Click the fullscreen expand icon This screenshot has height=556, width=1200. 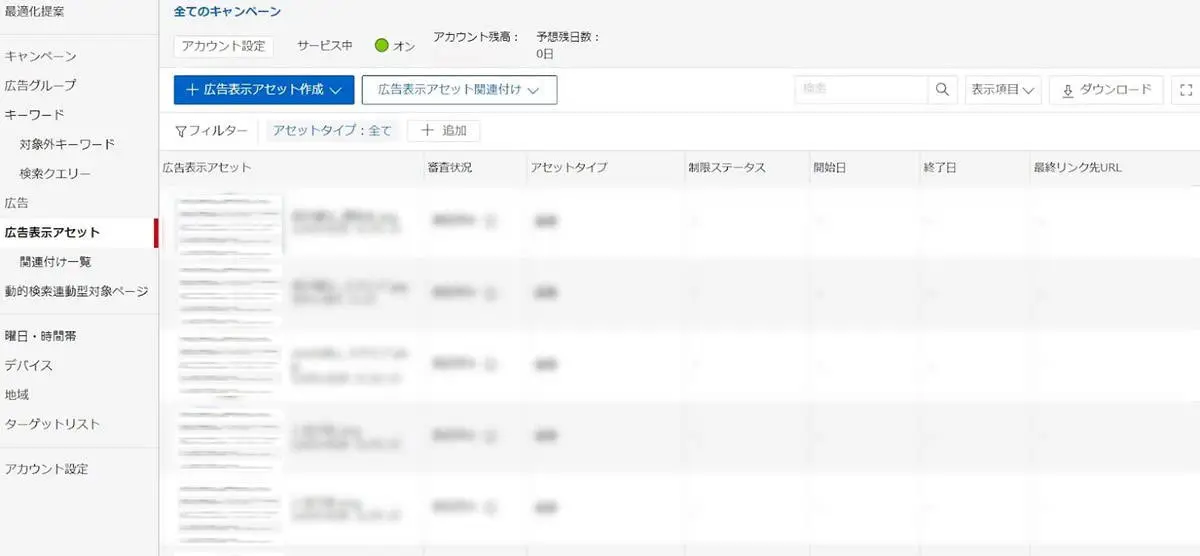tap(1186, 90)
